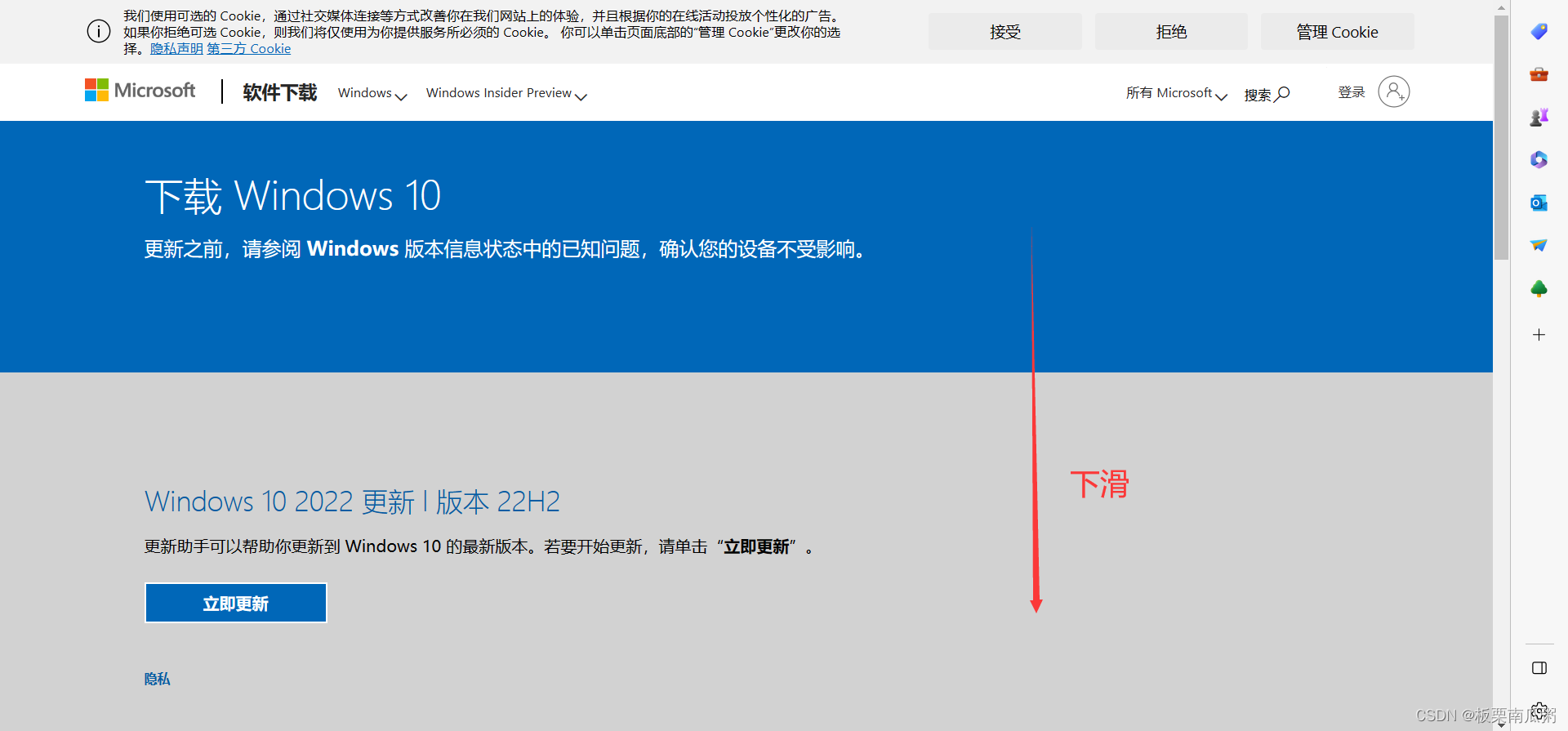Open the 第三方 Cookie link
This screenshot has height=731, width=1568.
[x=248, y=49]
